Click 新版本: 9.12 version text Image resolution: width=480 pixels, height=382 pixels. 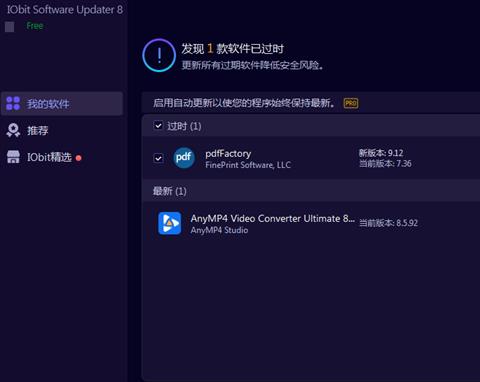click(x=381, y=153)
